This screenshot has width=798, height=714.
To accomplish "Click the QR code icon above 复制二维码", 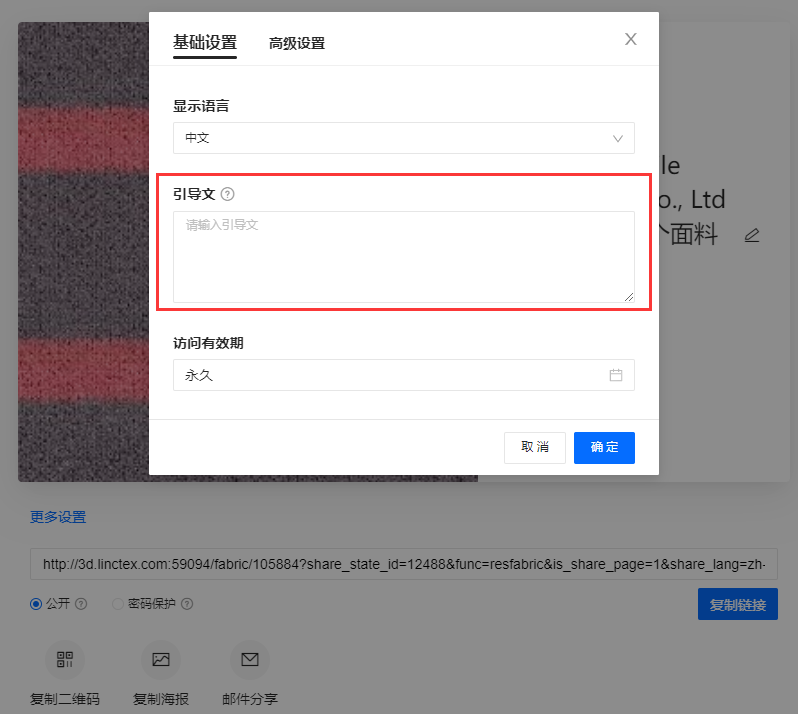I will click(x=66, y=660).
